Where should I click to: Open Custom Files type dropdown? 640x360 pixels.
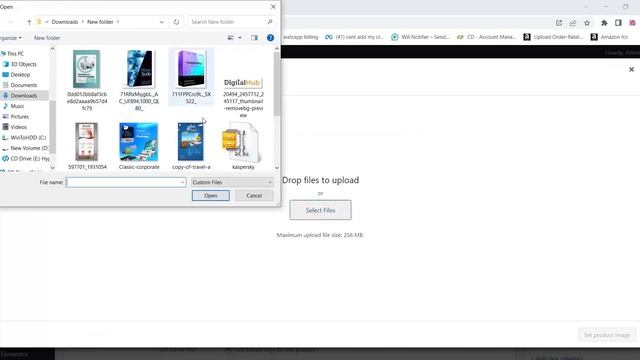pyautogui.click(x=232, y=182)
